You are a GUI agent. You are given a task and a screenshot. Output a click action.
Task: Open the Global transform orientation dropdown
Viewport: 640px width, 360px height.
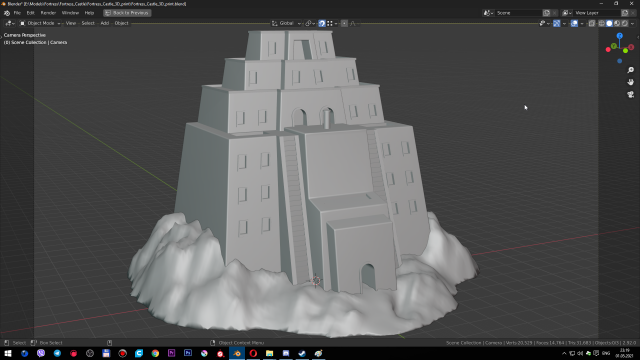(x=286, y=24)
